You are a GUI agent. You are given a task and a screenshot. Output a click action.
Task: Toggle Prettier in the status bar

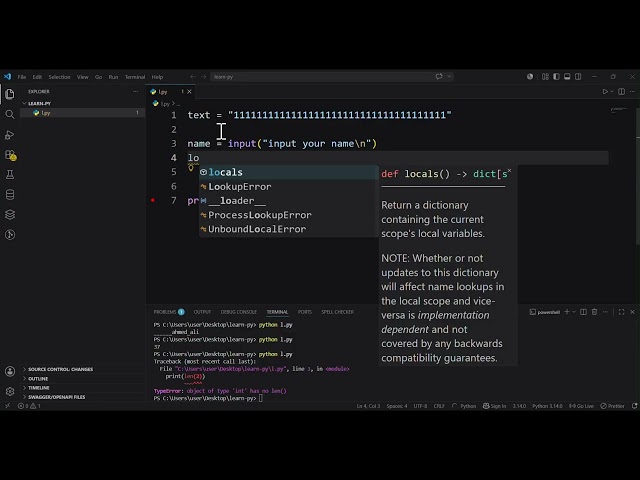click(612, 406)
